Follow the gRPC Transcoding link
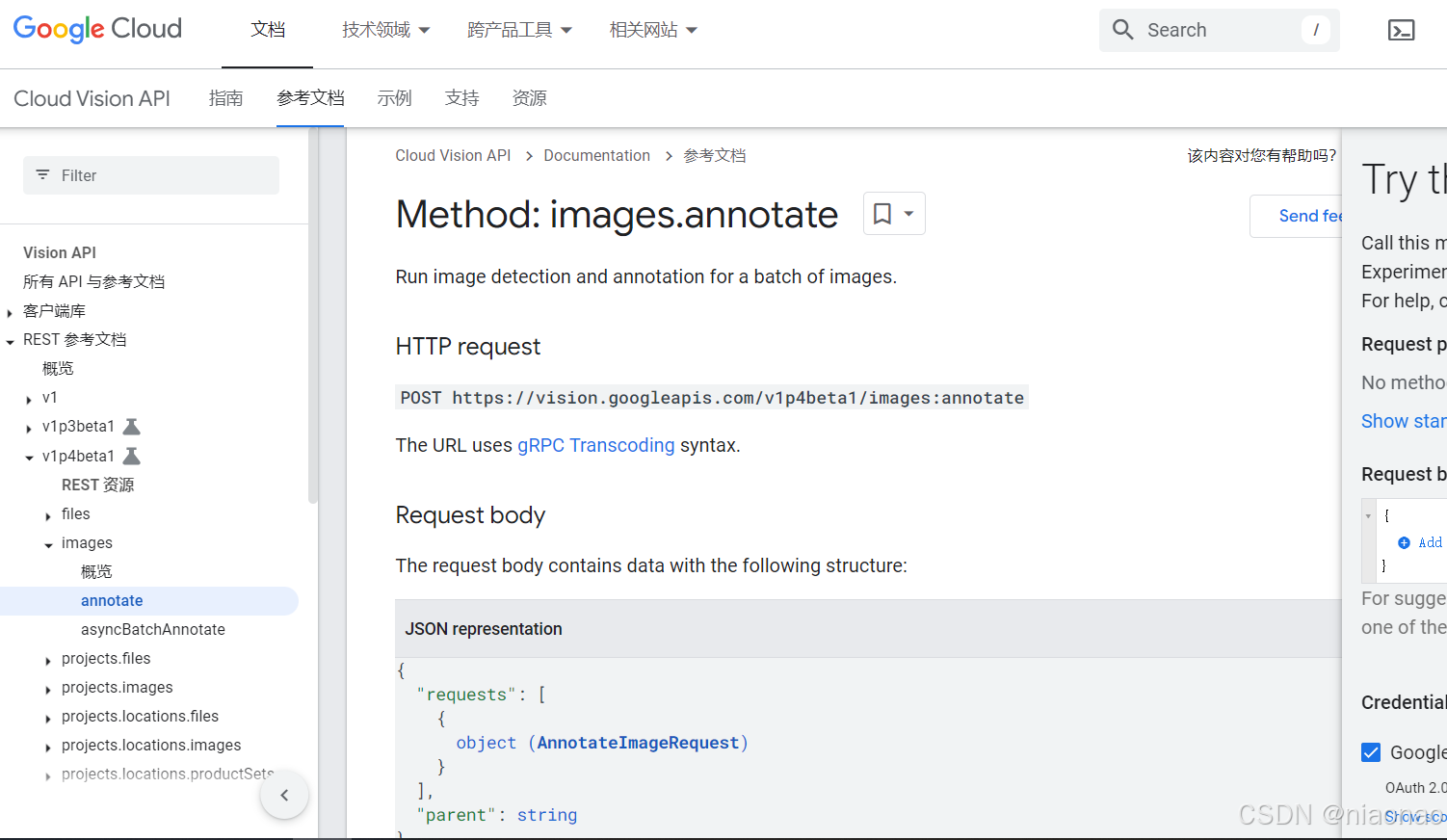Screen dimensions: 1447x840 [x=595, y=445]
